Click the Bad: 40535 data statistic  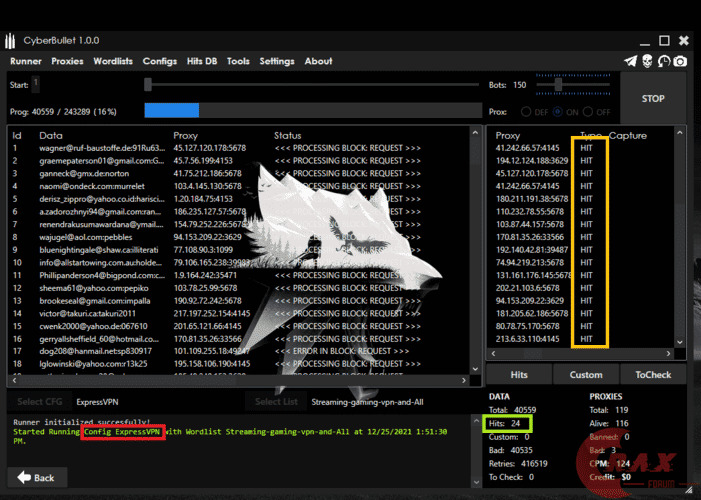511,450
